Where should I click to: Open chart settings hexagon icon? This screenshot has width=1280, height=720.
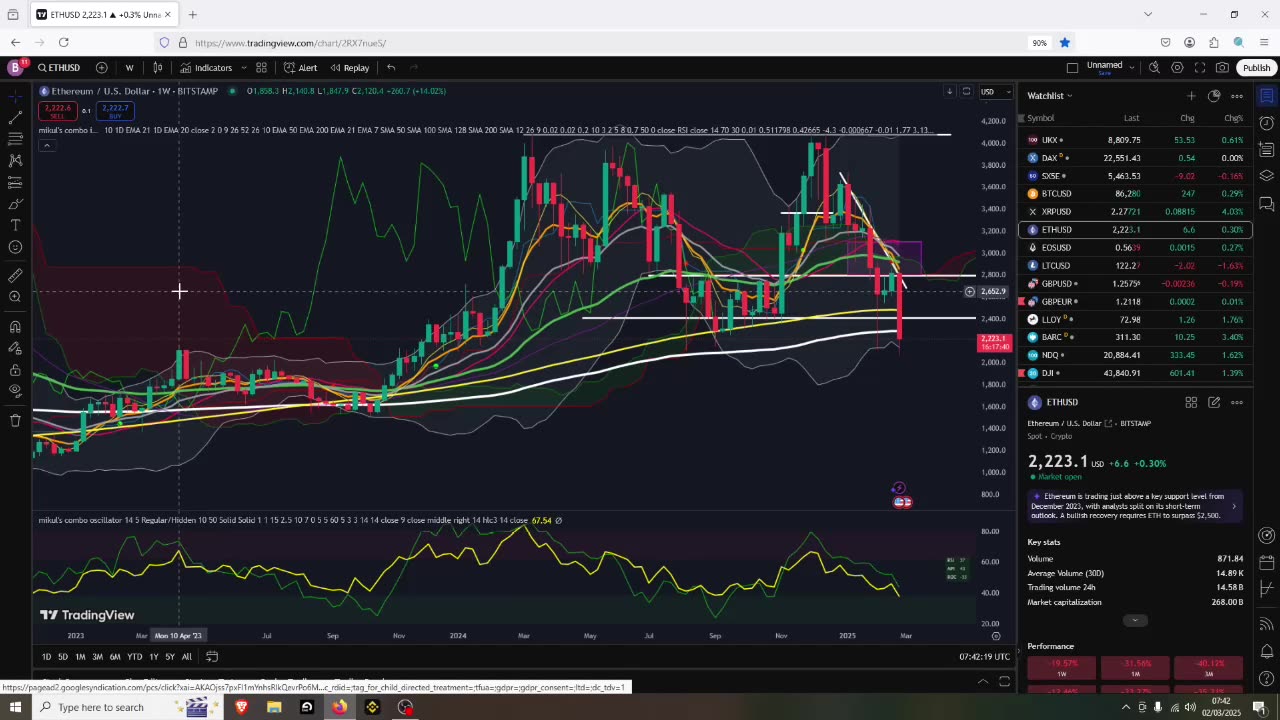click(1177, 68)
